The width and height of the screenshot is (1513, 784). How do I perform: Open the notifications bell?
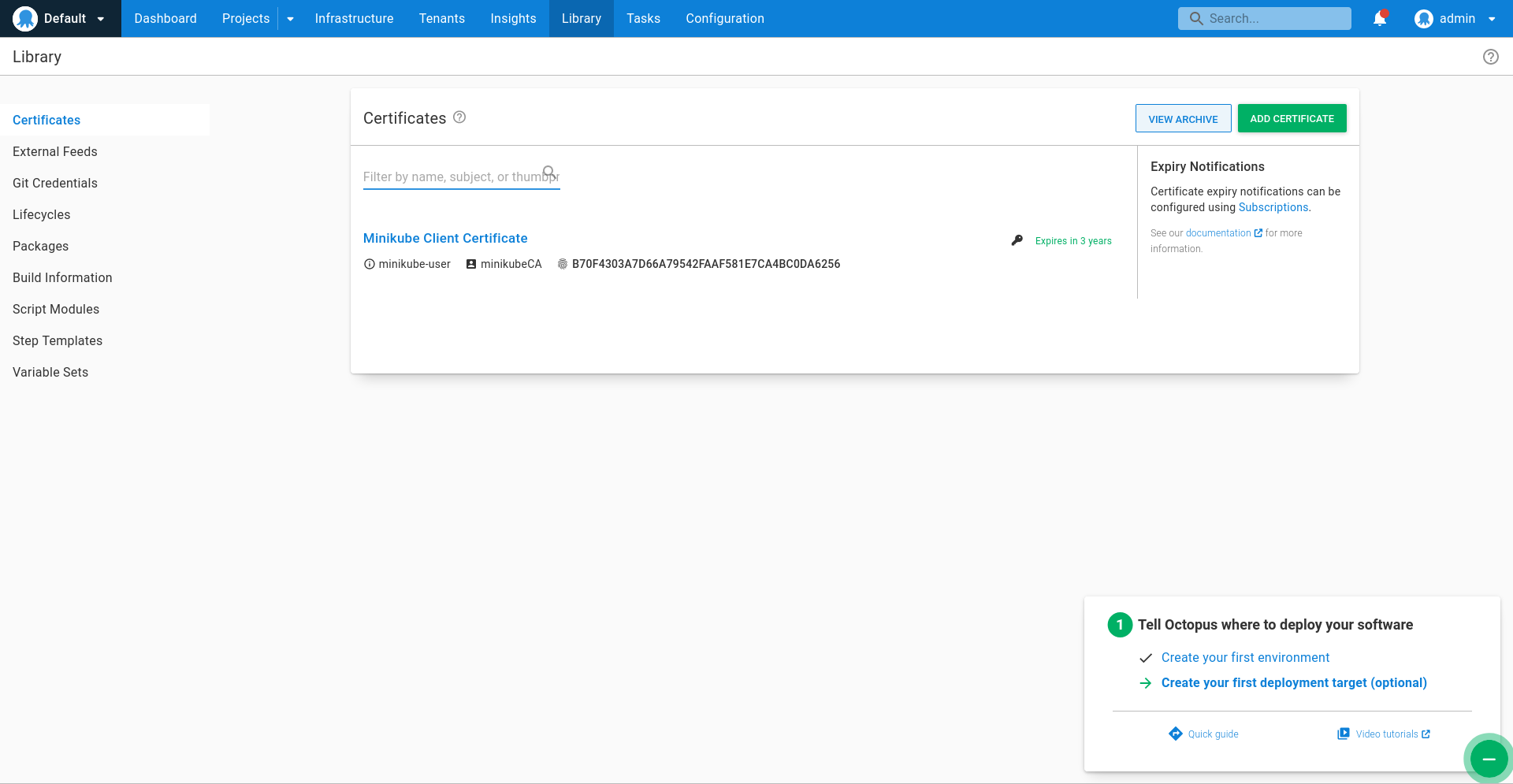point(1380,18)
